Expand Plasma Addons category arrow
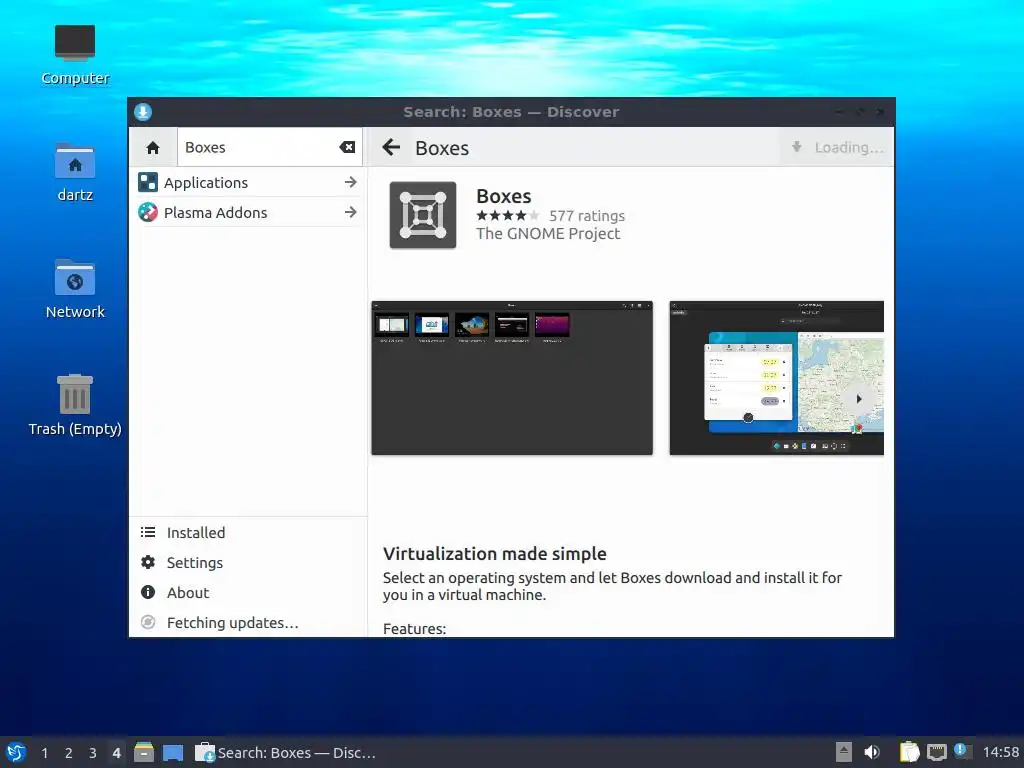Viewport: 1024px width, 768px height. point(351,212)
